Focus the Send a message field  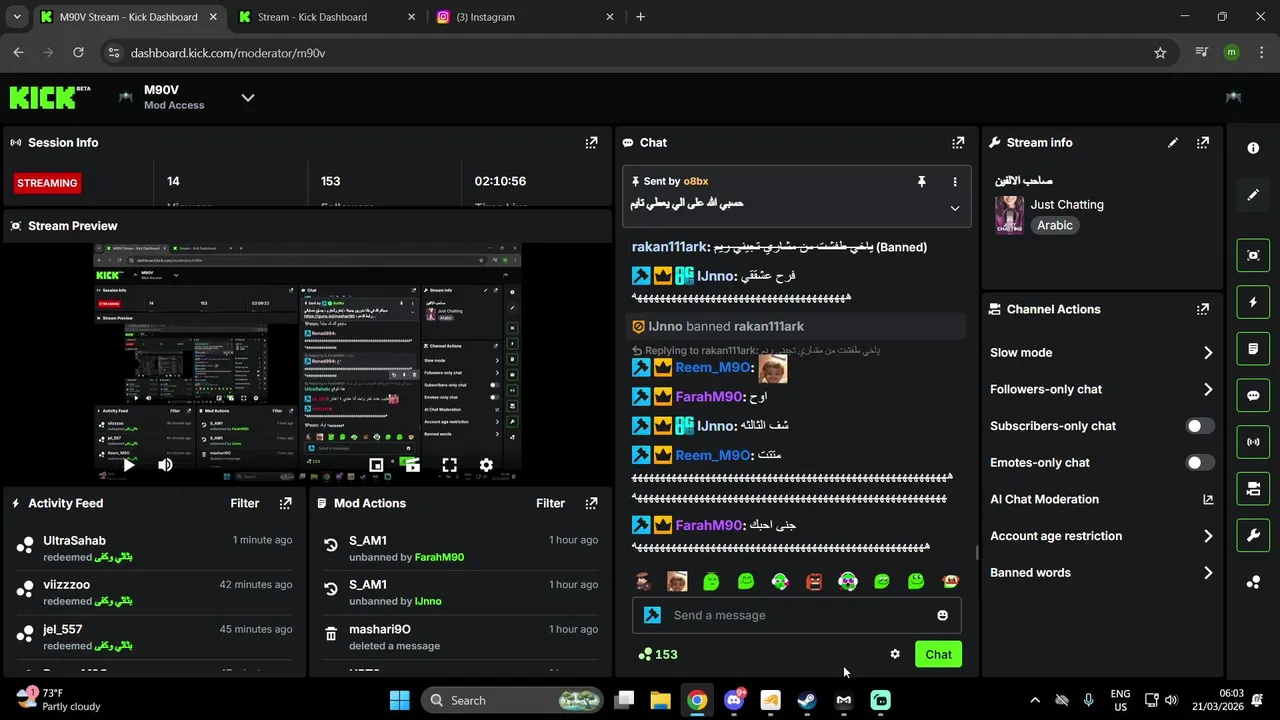click(797, 615)
